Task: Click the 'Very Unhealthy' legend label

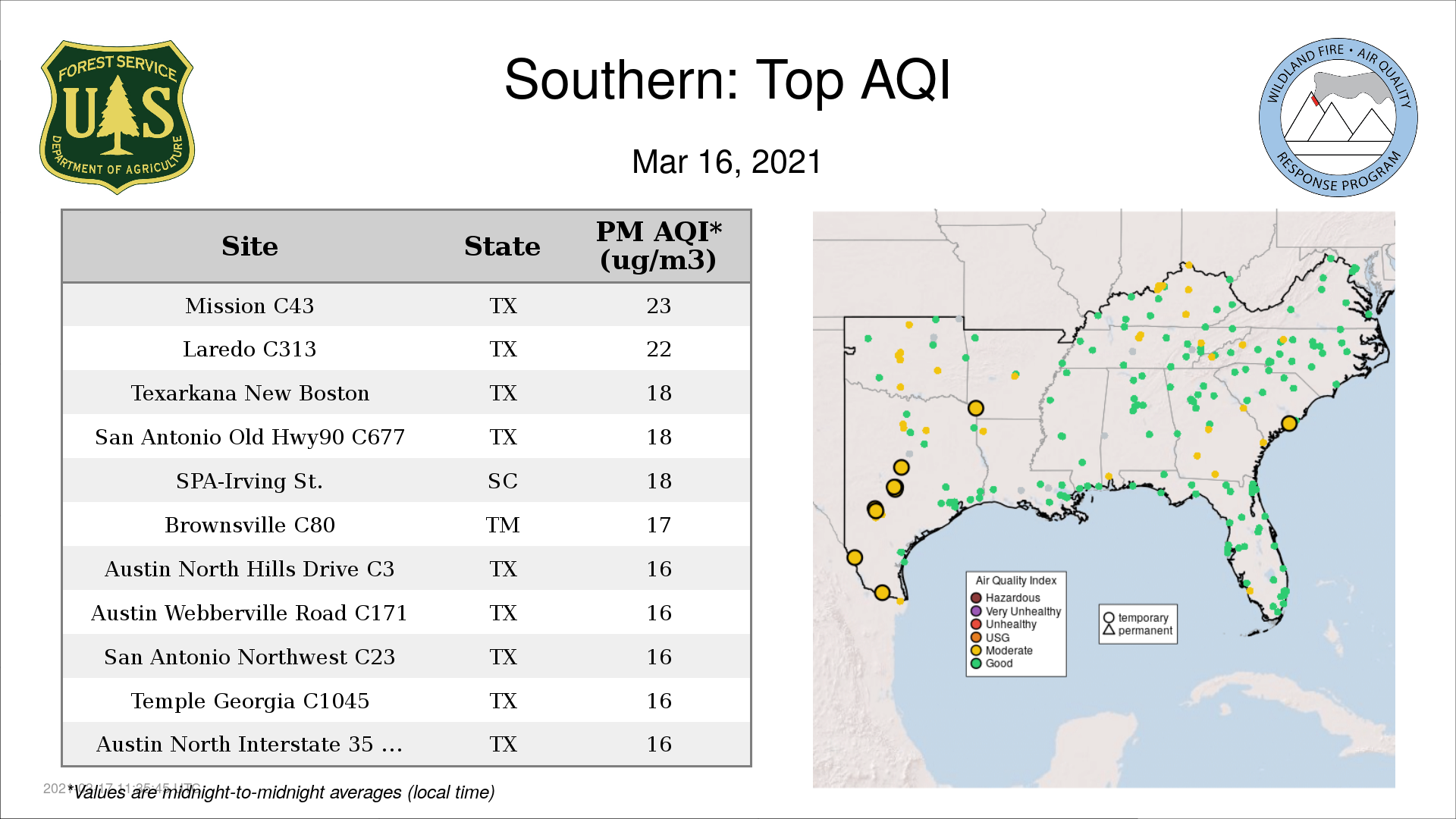Action: pyautogui.click(x=1023, y=611)
